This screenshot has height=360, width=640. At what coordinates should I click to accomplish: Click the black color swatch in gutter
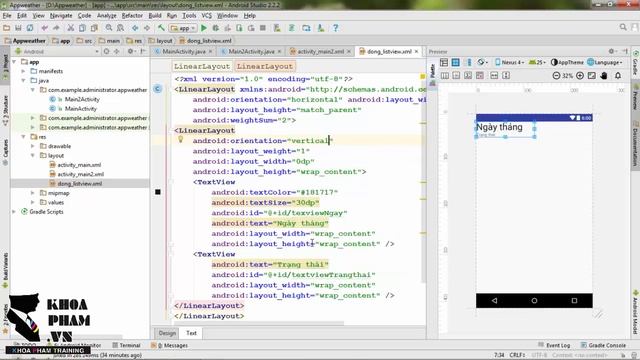(158, 192)
